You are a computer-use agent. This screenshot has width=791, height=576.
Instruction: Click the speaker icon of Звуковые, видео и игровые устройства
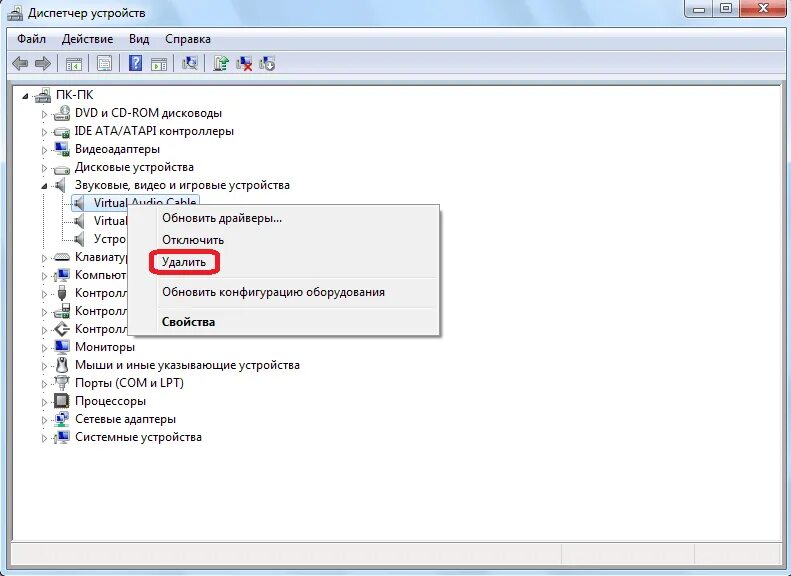(x=61, y=185)
